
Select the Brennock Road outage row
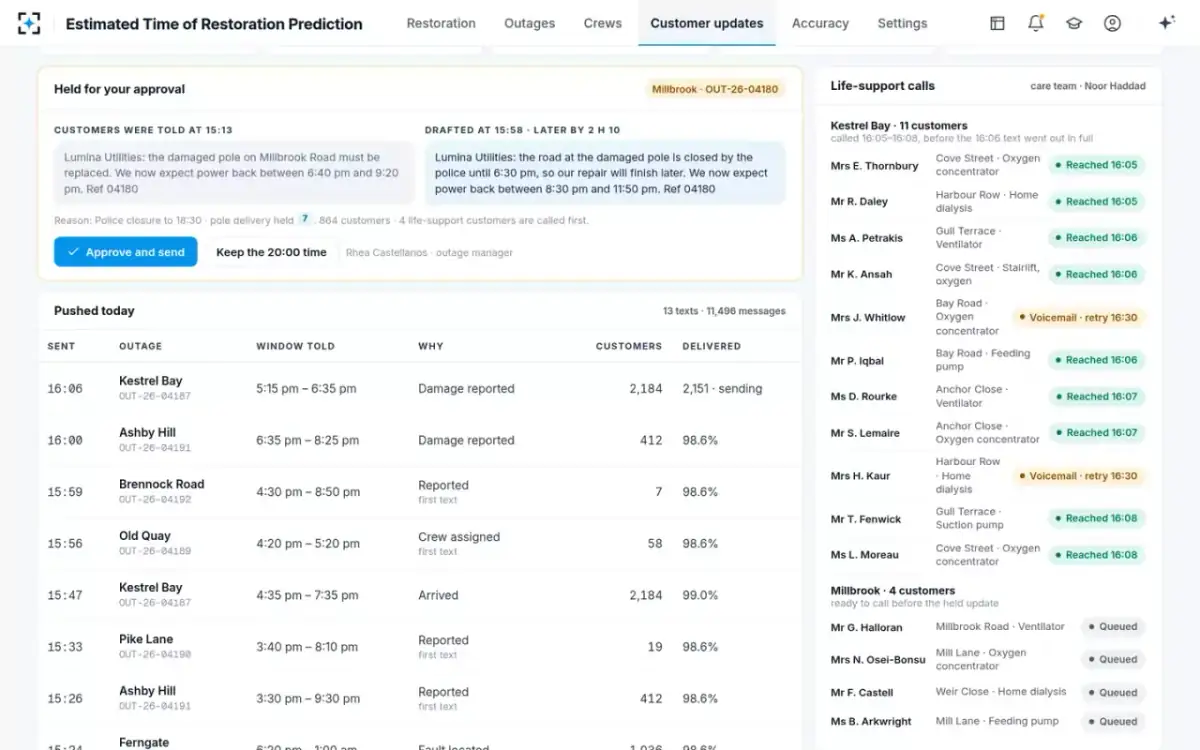coord(420,492)
